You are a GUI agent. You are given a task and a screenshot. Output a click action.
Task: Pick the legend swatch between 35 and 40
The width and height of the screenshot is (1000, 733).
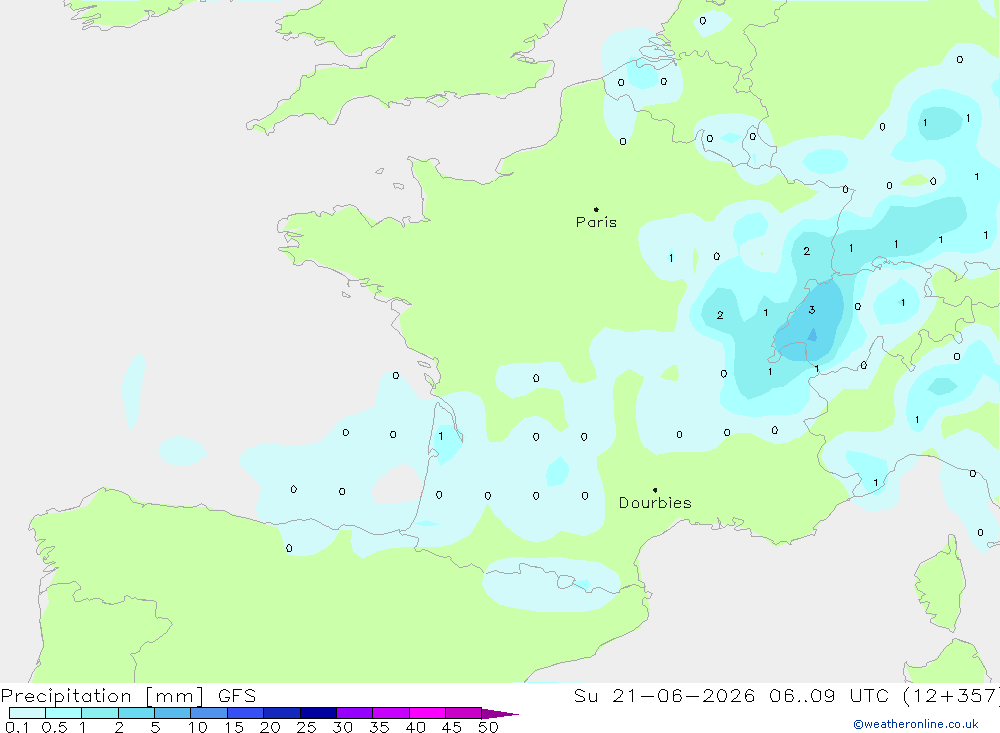(x=391, y=713)
